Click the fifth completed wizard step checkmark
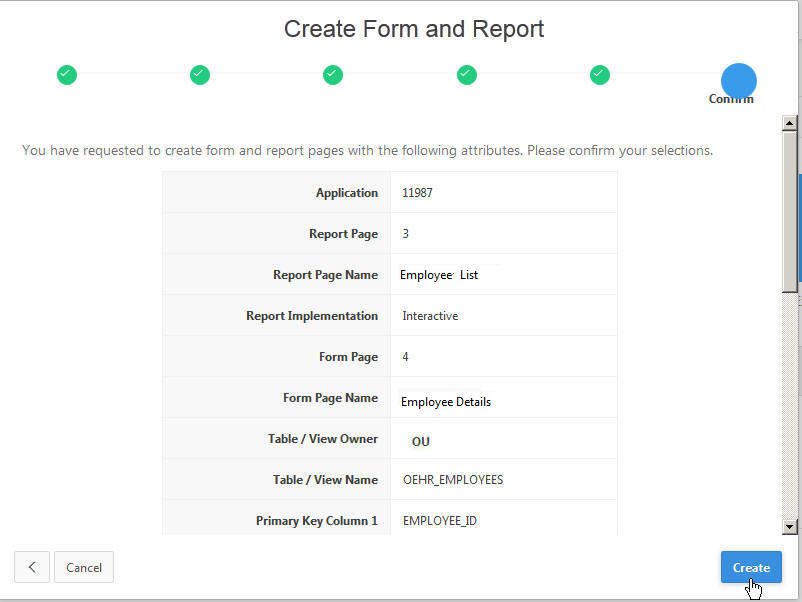Screen dimensions: 802x602 pyautogui.click(x=600, y=74)
